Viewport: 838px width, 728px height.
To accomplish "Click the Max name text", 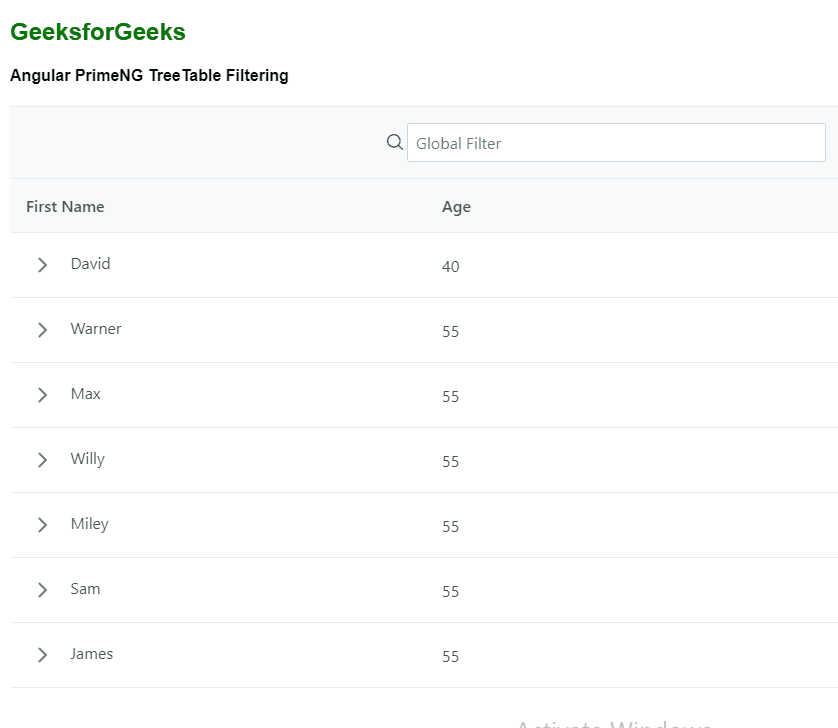I will pyautogui.click(x=85, y=394).
